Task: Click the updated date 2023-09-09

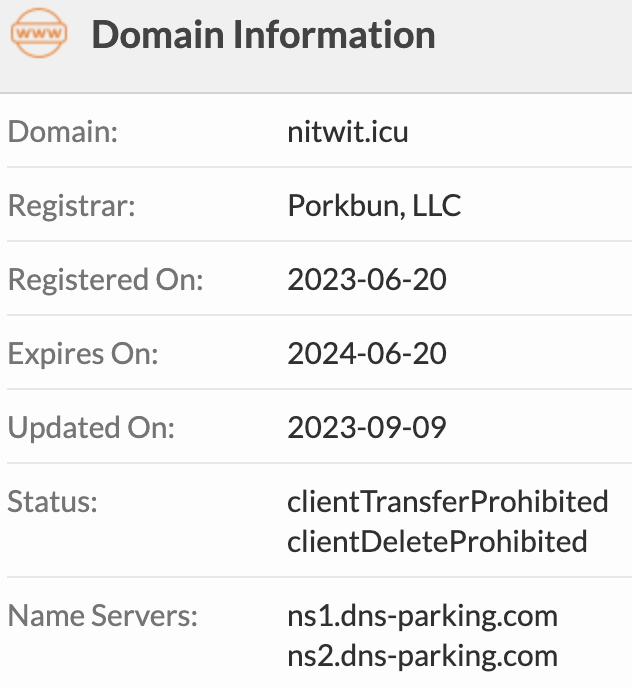Action: pos(367,428)
